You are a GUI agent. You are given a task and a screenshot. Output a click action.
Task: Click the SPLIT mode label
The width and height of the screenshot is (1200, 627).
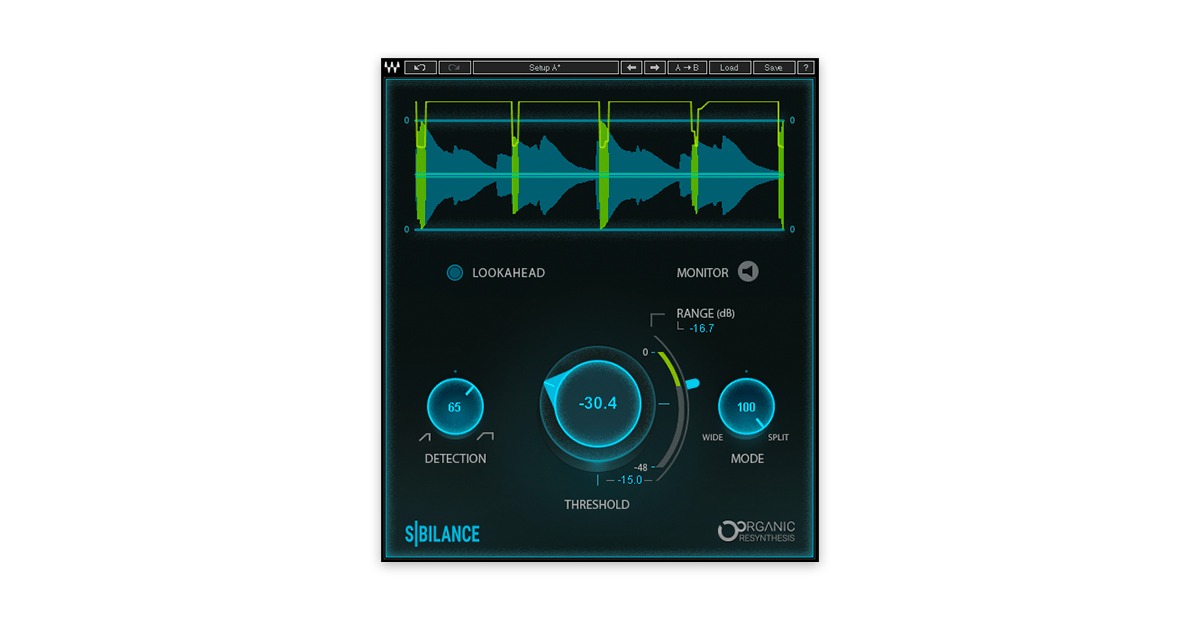pos(778,437)
